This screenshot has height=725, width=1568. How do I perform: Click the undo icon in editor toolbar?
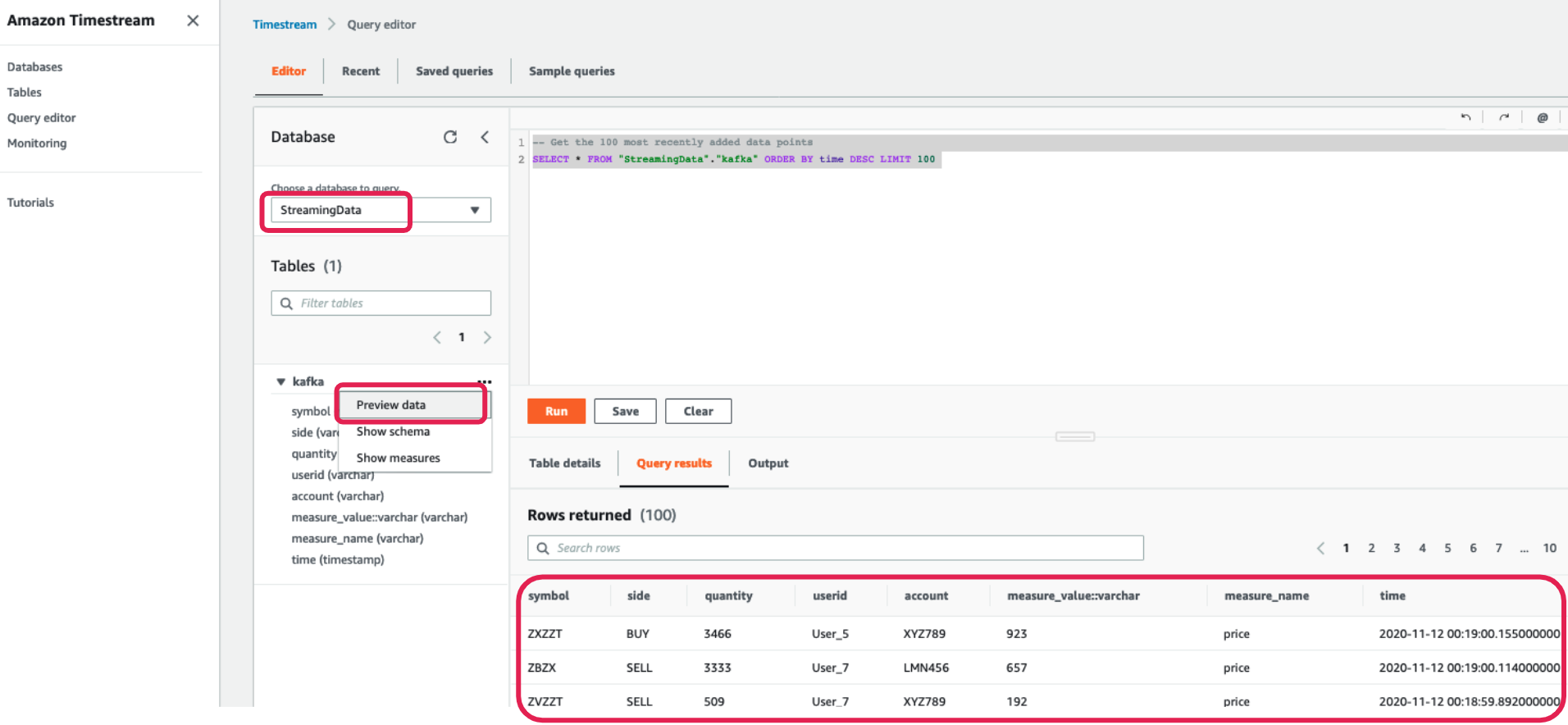[x=1465, y=117]
